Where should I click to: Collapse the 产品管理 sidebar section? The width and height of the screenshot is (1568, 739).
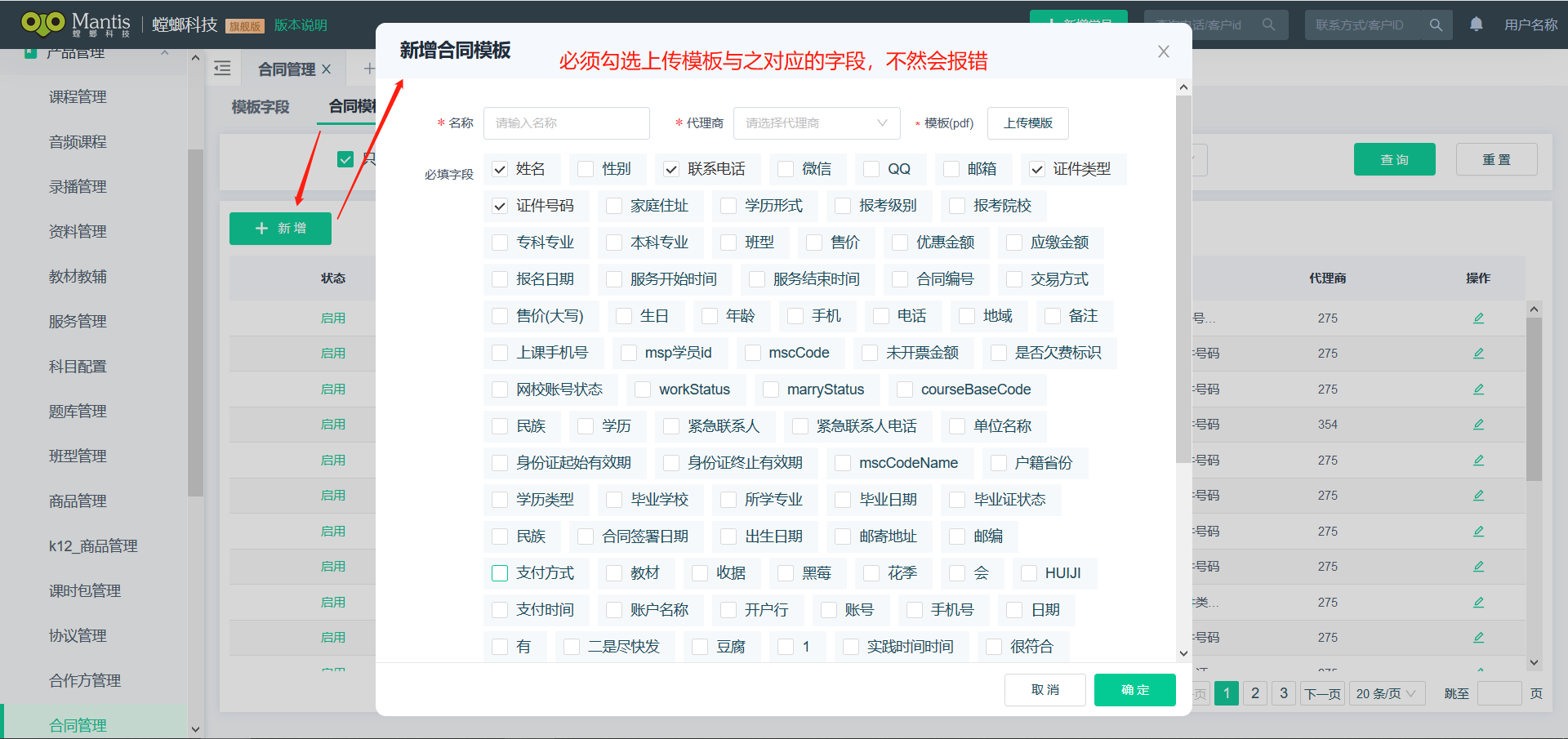pos(165,53)
